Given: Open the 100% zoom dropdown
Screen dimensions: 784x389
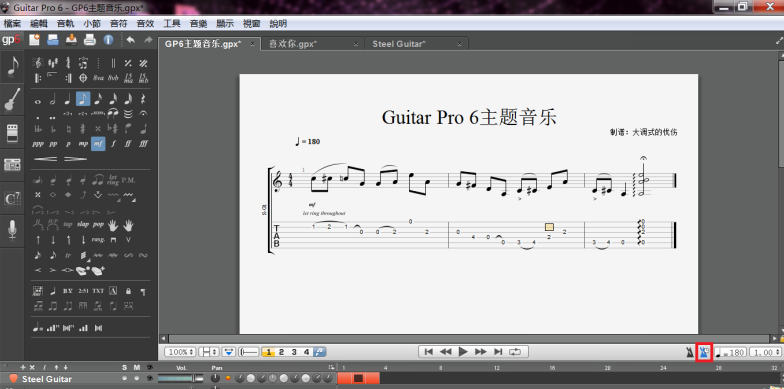Looking at the screenshot, I should point(180,352).
